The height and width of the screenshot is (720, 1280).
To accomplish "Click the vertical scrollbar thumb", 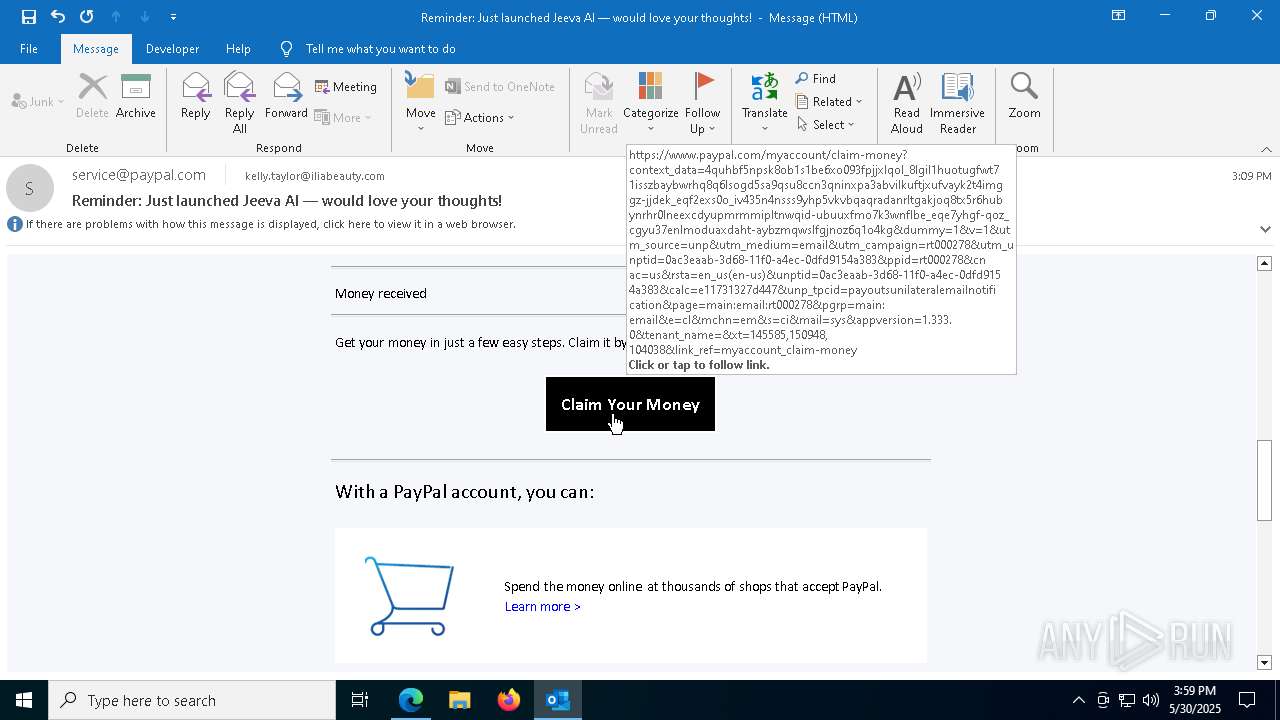I will coord(1264,480).
